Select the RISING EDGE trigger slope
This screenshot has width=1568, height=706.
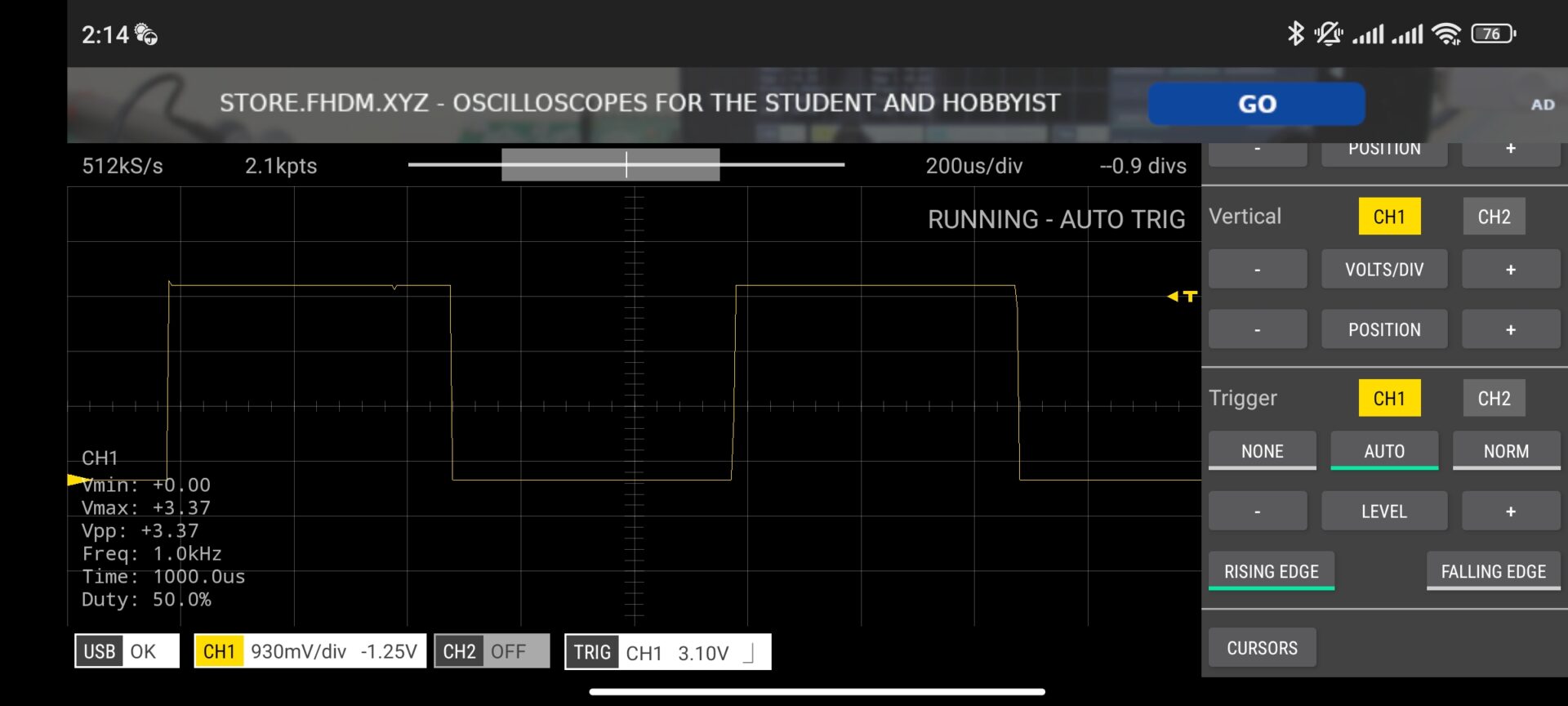click(x=1271, y=571)
